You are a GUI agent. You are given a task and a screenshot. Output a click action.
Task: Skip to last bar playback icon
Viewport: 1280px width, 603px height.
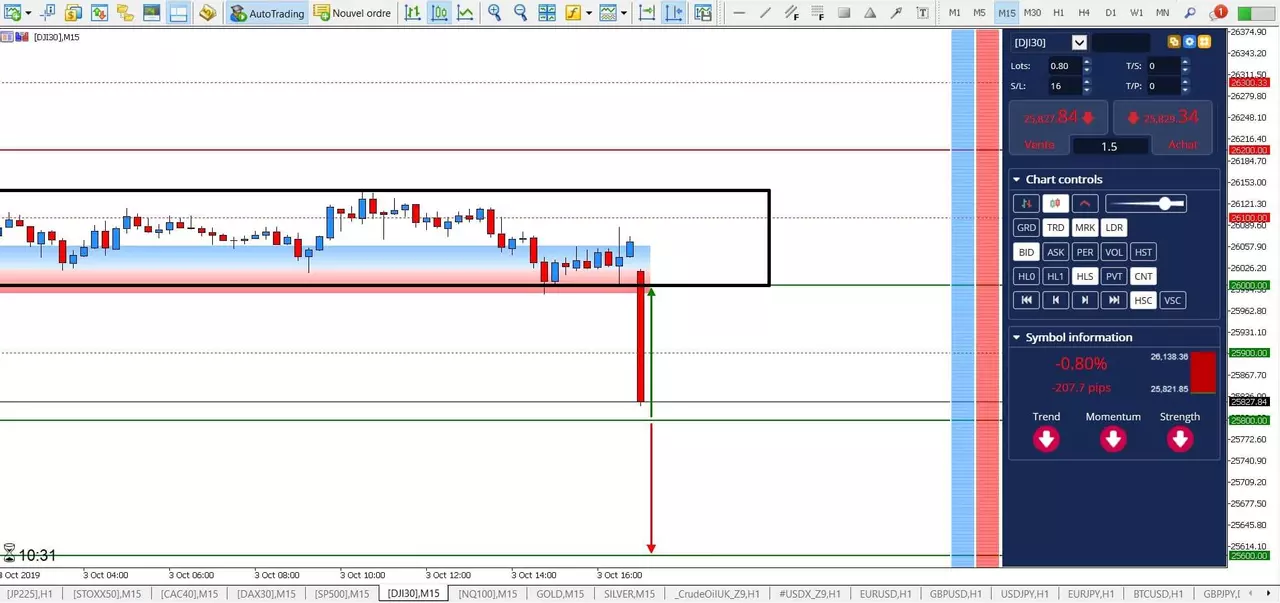[x=1114, y=300]
